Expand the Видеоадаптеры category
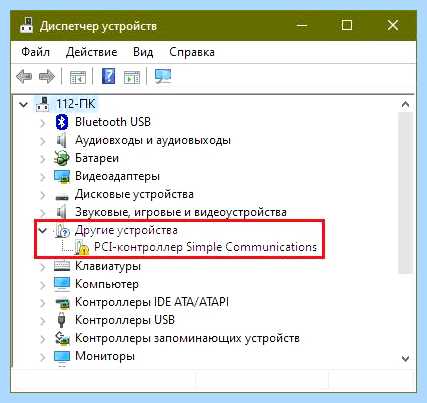The image size is (427, 403). pos(42,177)
